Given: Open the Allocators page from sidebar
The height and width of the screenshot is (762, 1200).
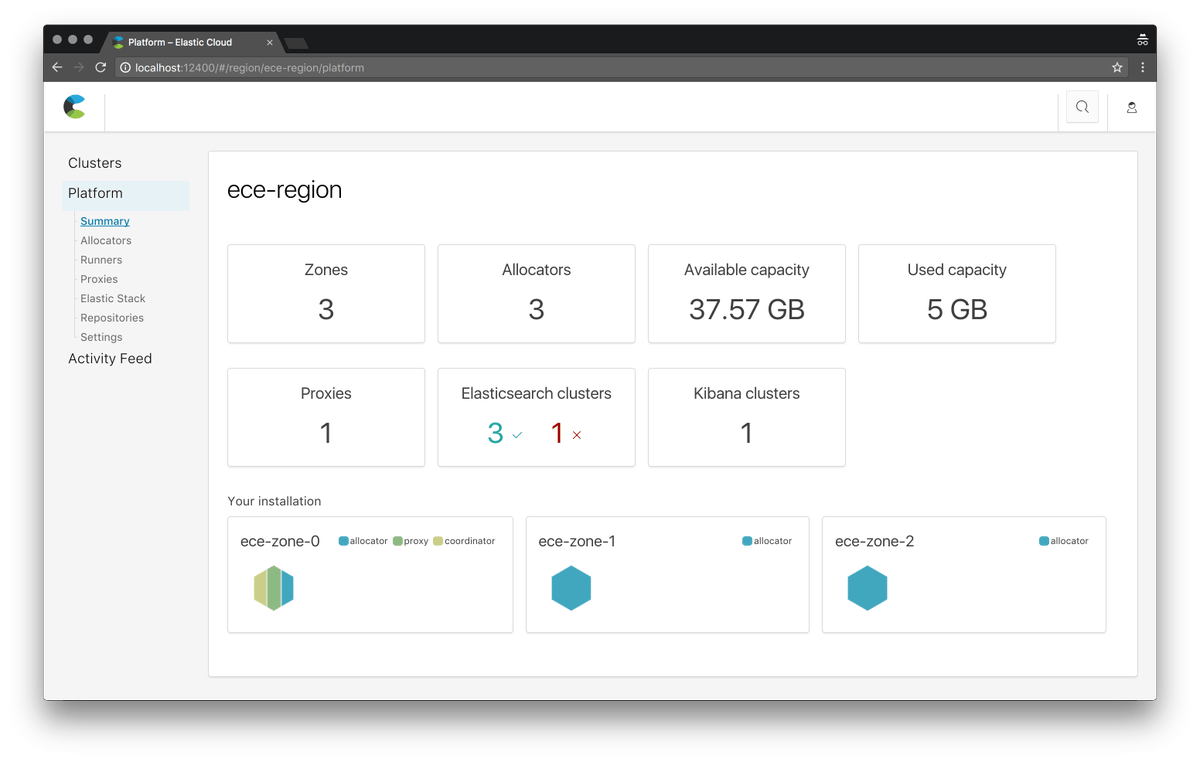Looking at the screenshot, I should point(106,240).
